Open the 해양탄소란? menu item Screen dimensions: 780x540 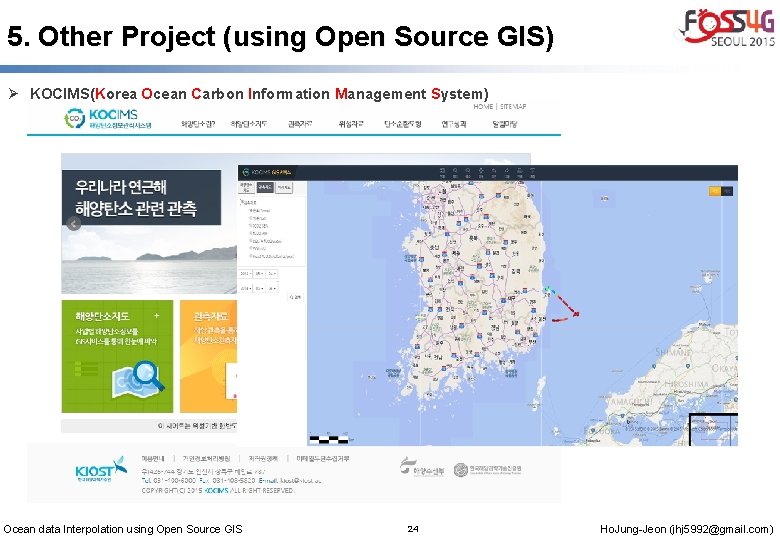[198, 124]
